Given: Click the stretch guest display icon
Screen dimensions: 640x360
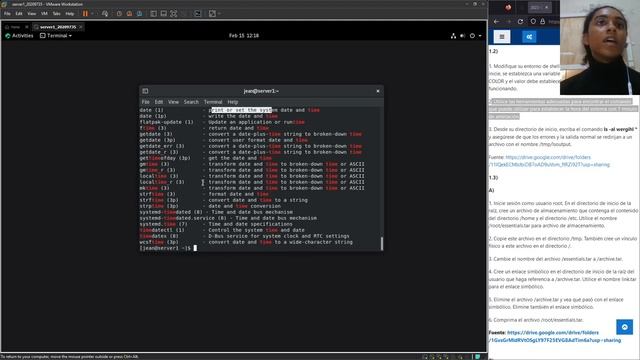Looking at the screenshot, I should (212, 13).
